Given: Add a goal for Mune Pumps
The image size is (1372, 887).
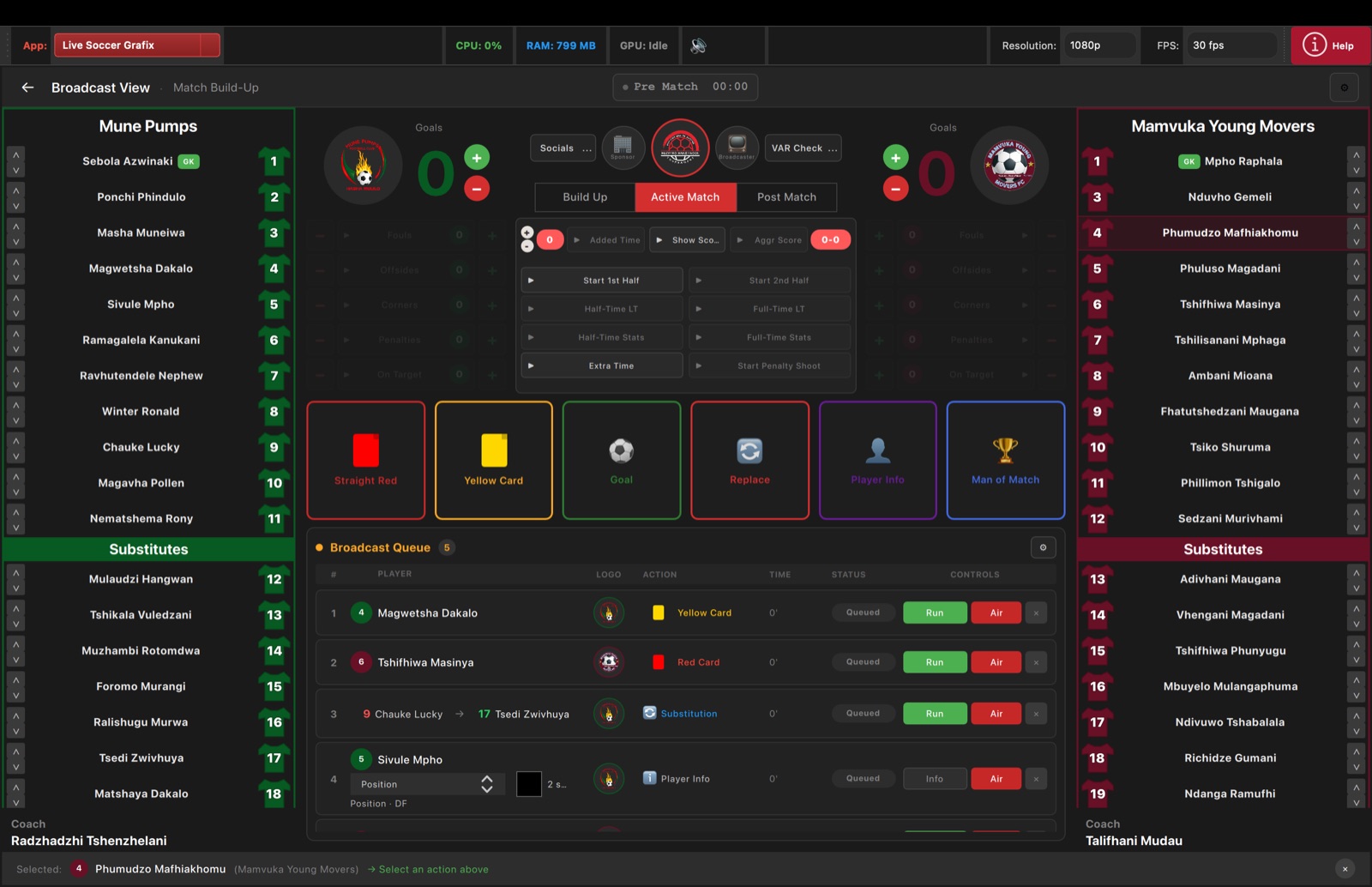Looking at the screenshot, I should 477,157.
